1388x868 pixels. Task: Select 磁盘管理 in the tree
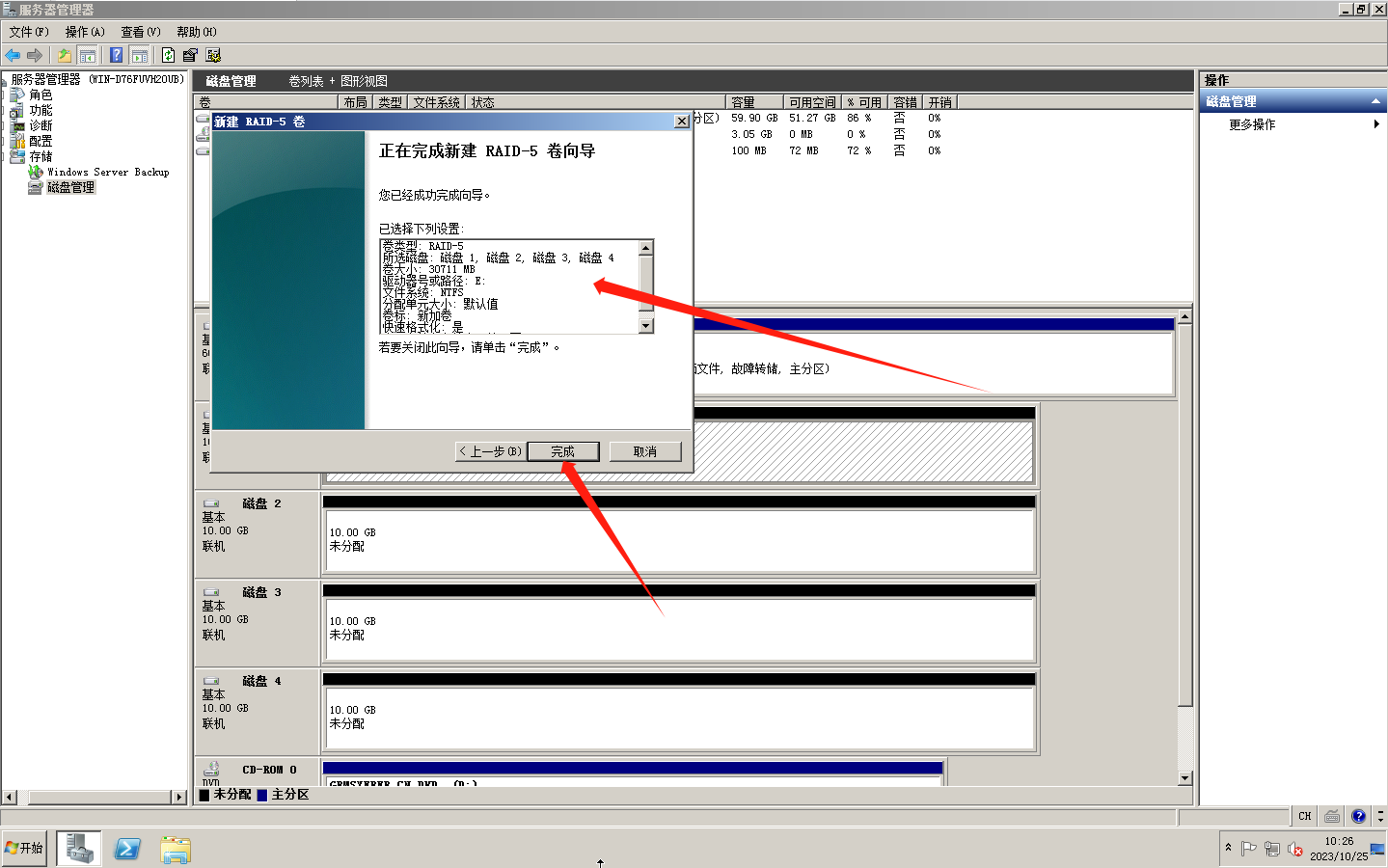[71, 187]
